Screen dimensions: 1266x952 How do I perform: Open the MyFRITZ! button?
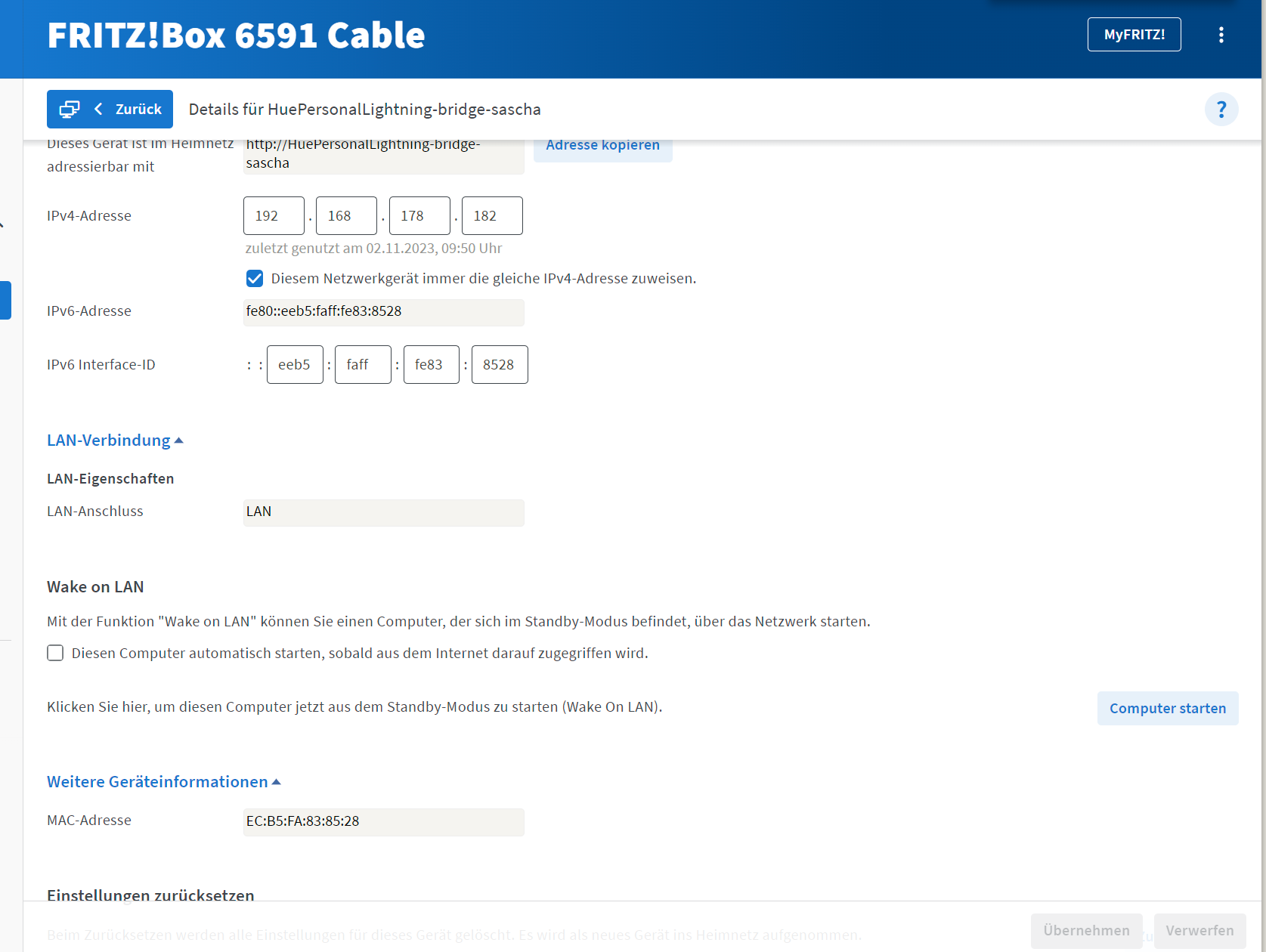(x=1134, y=35)
